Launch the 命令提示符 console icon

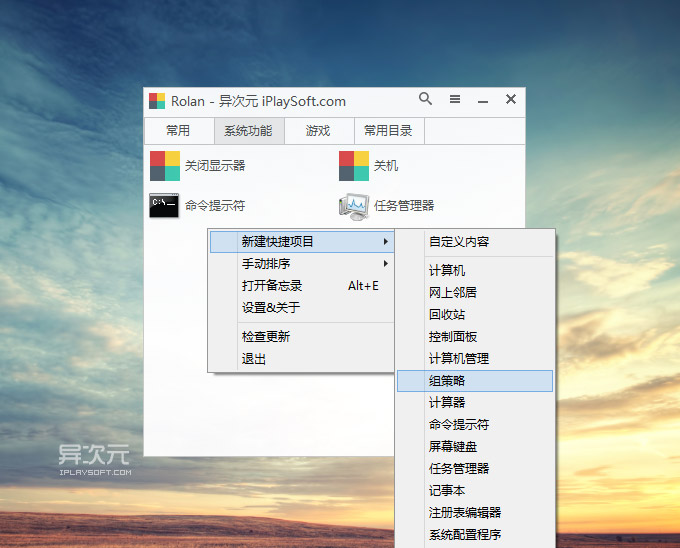pos(164,206)
